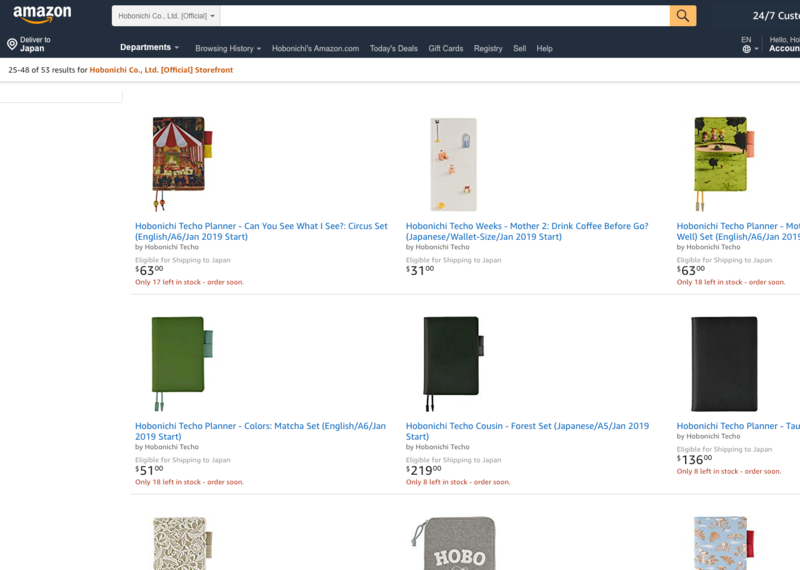
Task: Click the Hobonichi Techo Cousin Forest Set title
Action: (x=527, y=431)
